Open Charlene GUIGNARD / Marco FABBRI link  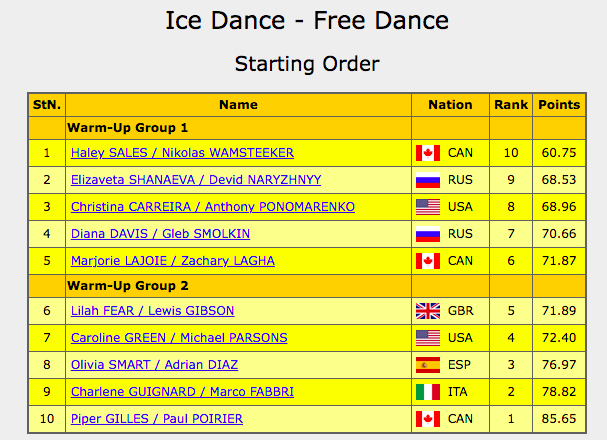tap(182, 392)
